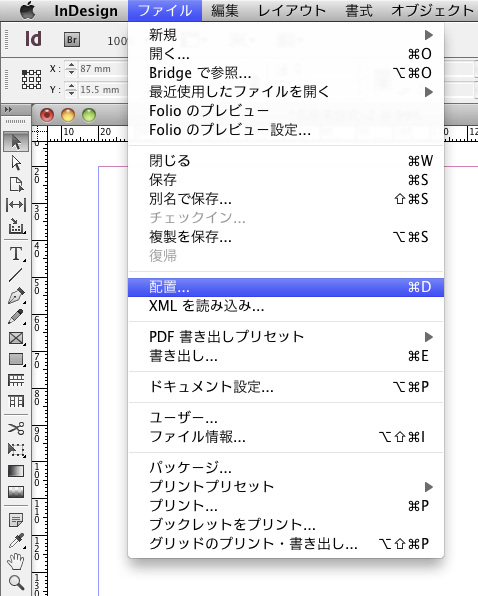Image resolution: width=478 pixels, height=596 pixels.
Task: Choose the reference point locator grid
Action: (x=31, y=79)
